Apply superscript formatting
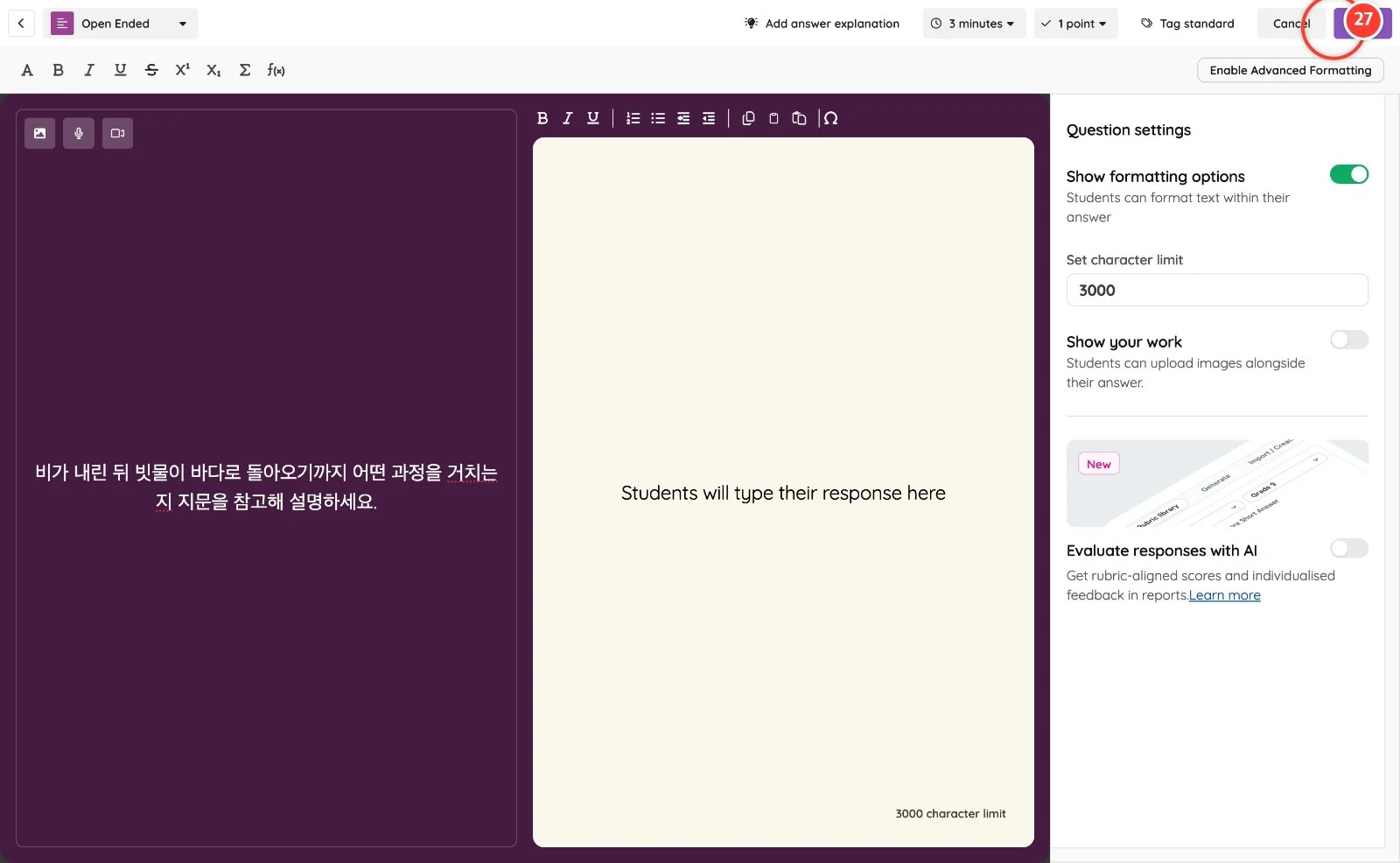 pos(182,70)
